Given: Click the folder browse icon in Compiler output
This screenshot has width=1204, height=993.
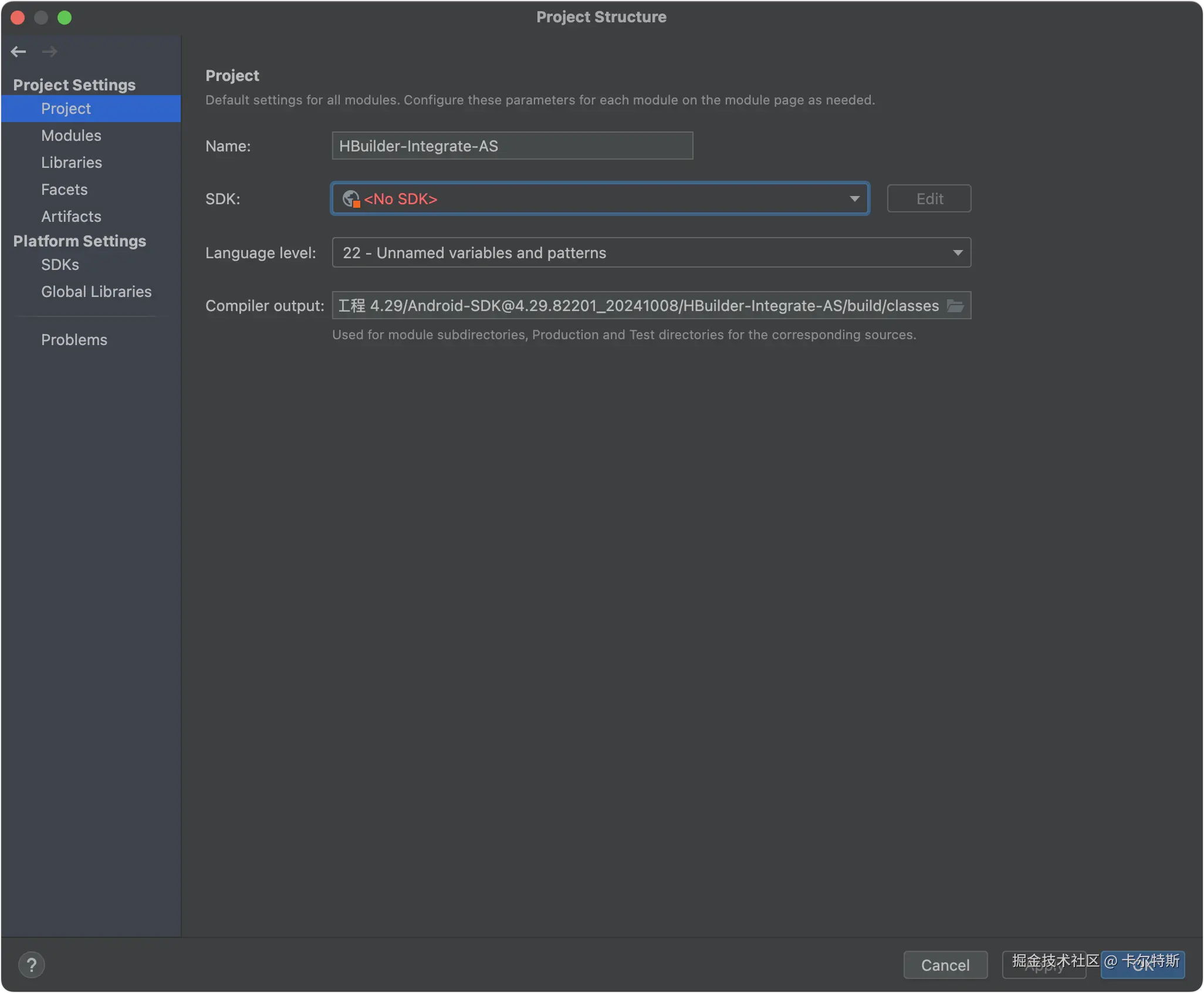Looking at the screenshot, I should (955, 306).
